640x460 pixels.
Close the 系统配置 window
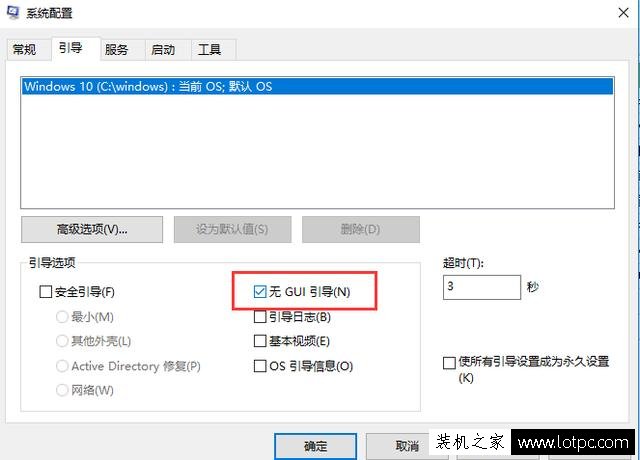[x=623, y=13]
